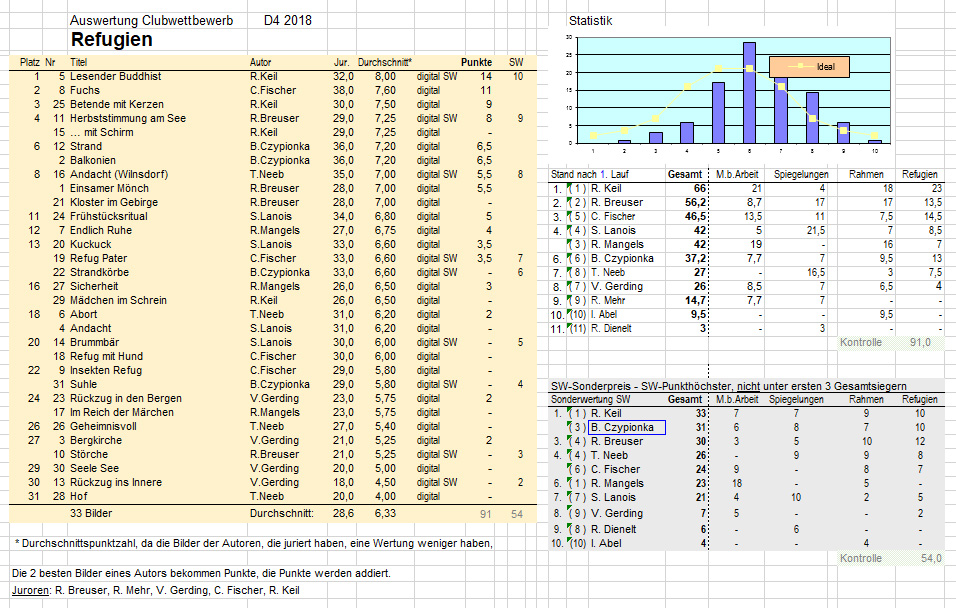
Task: Select the 'Kuckuck' title cell
Action: coord(91,245)
